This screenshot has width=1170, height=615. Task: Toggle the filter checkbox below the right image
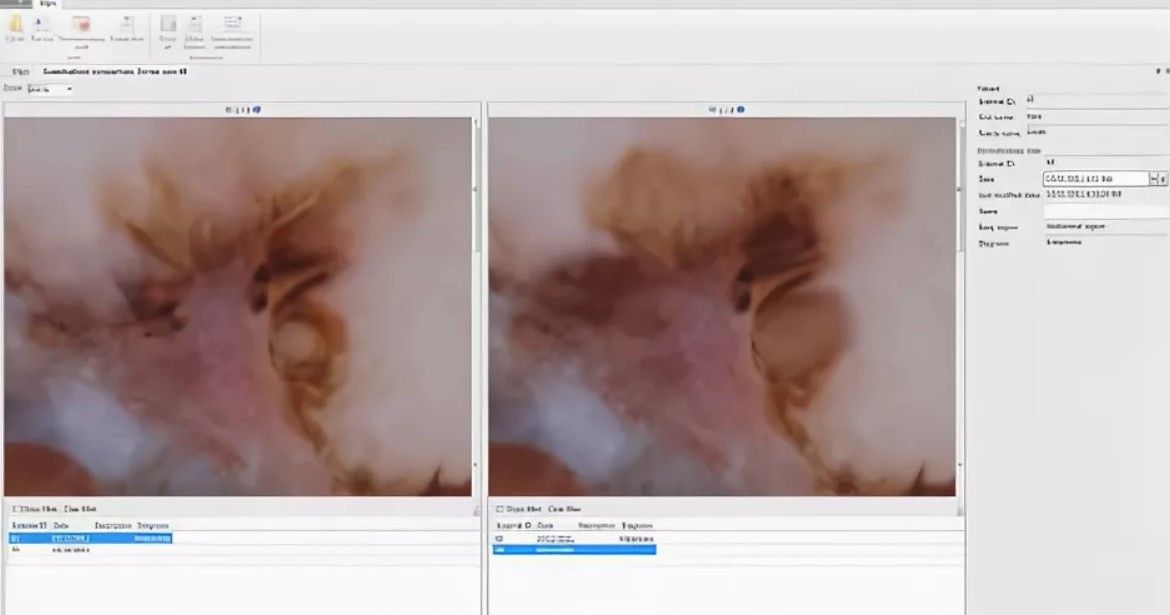(500, 509)
